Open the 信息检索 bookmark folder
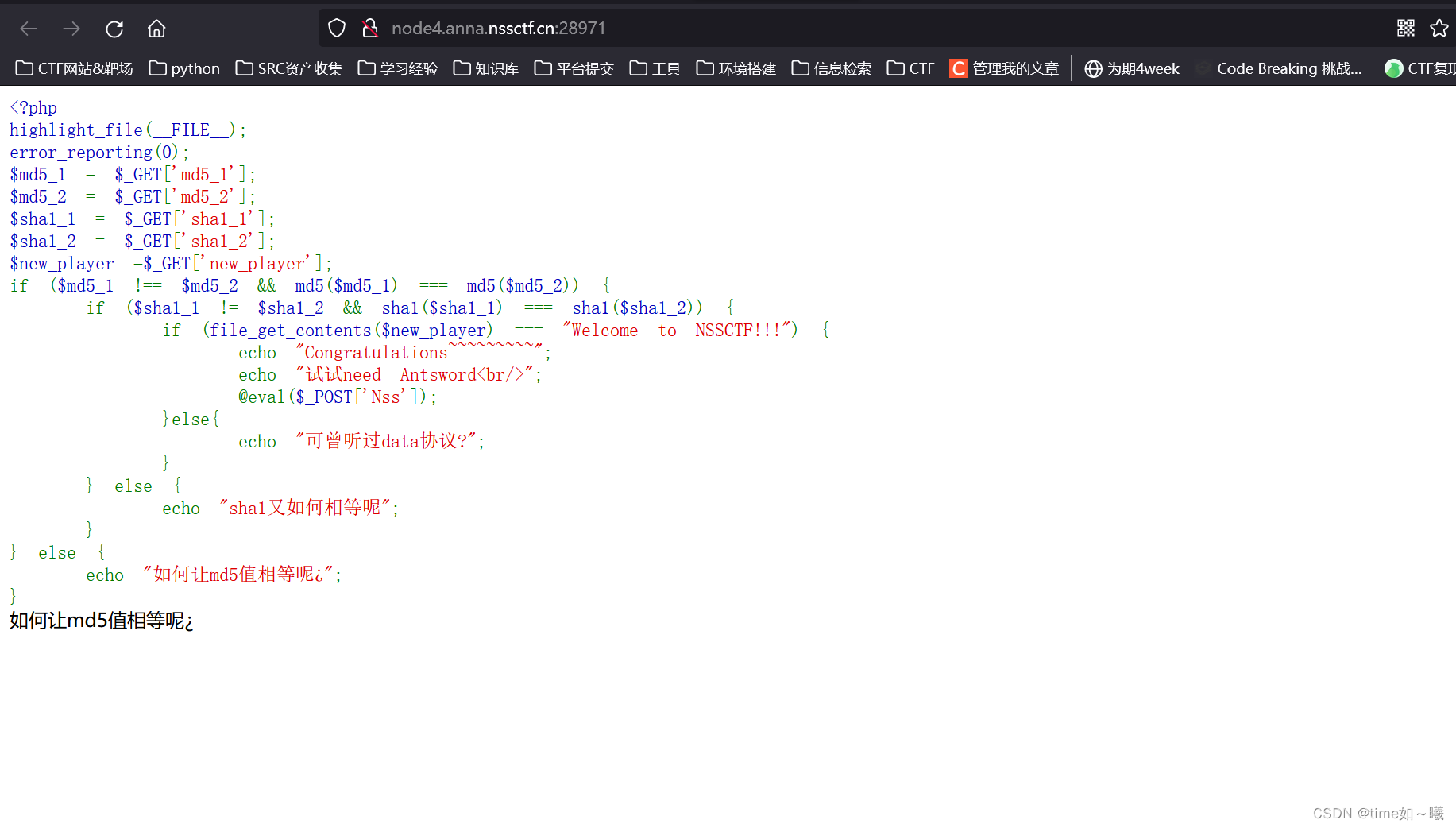The width and height of the screenshot is (1456, 828). click(x=832, y=68)
